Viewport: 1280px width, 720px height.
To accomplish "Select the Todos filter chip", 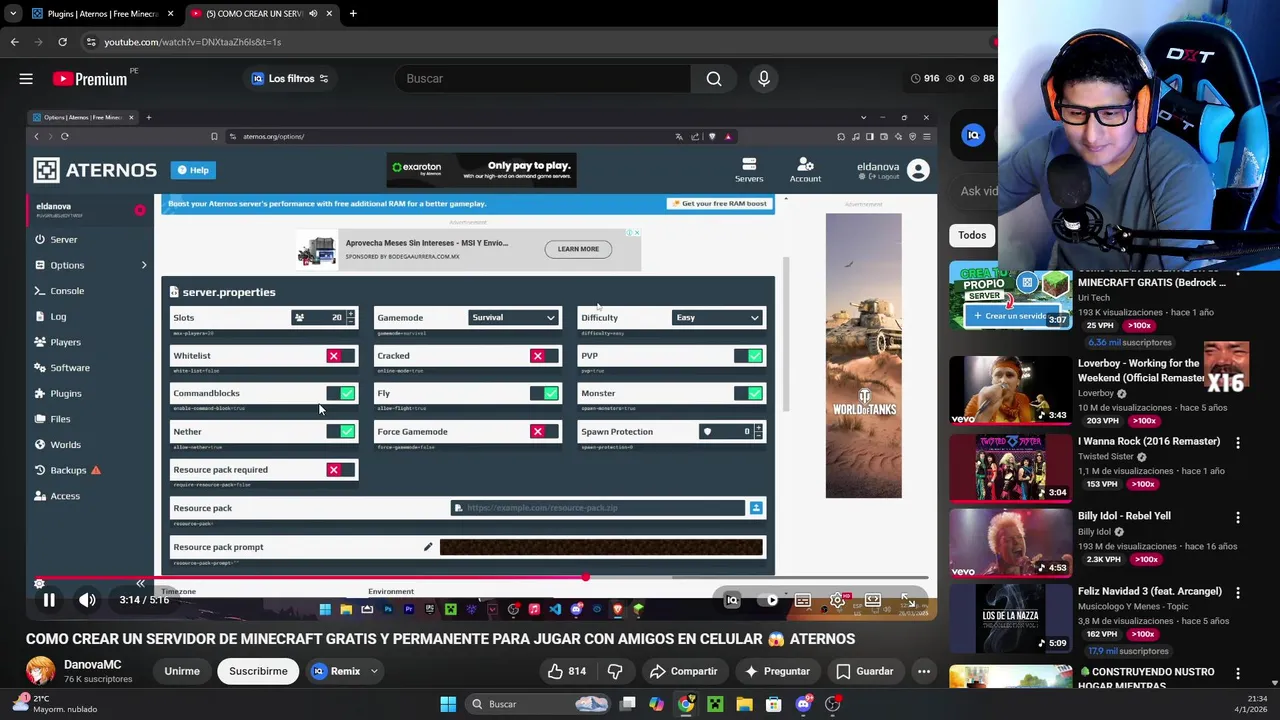I will click(972, 235).
